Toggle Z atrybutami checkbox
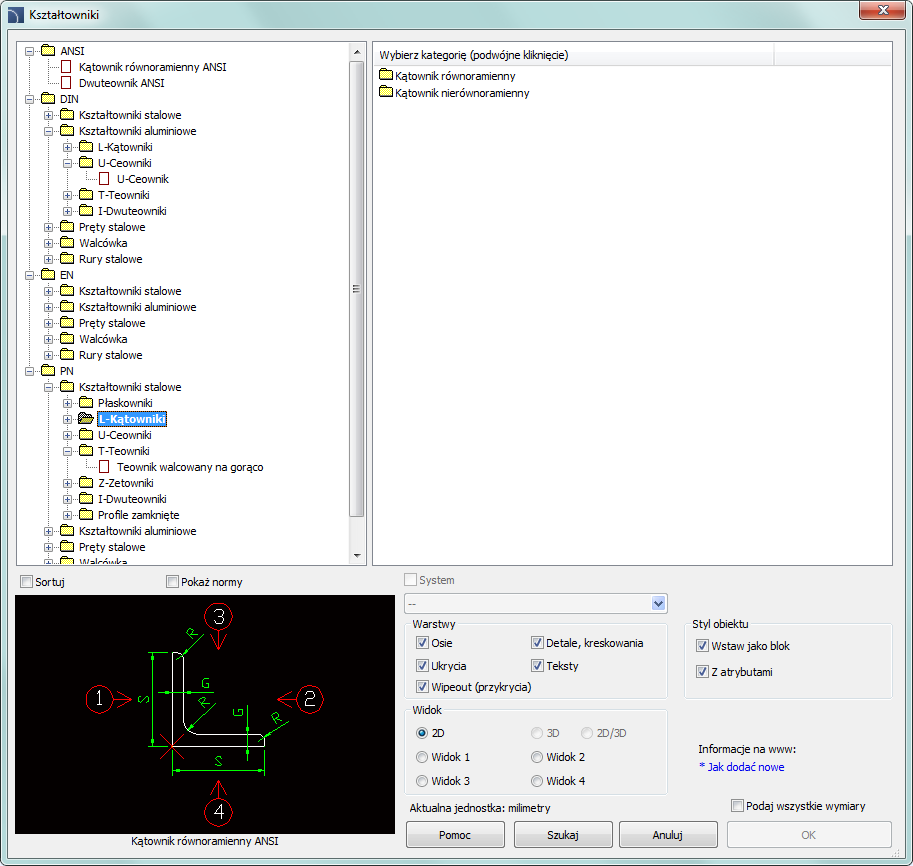The image size is (913, 866). point(702,672)
